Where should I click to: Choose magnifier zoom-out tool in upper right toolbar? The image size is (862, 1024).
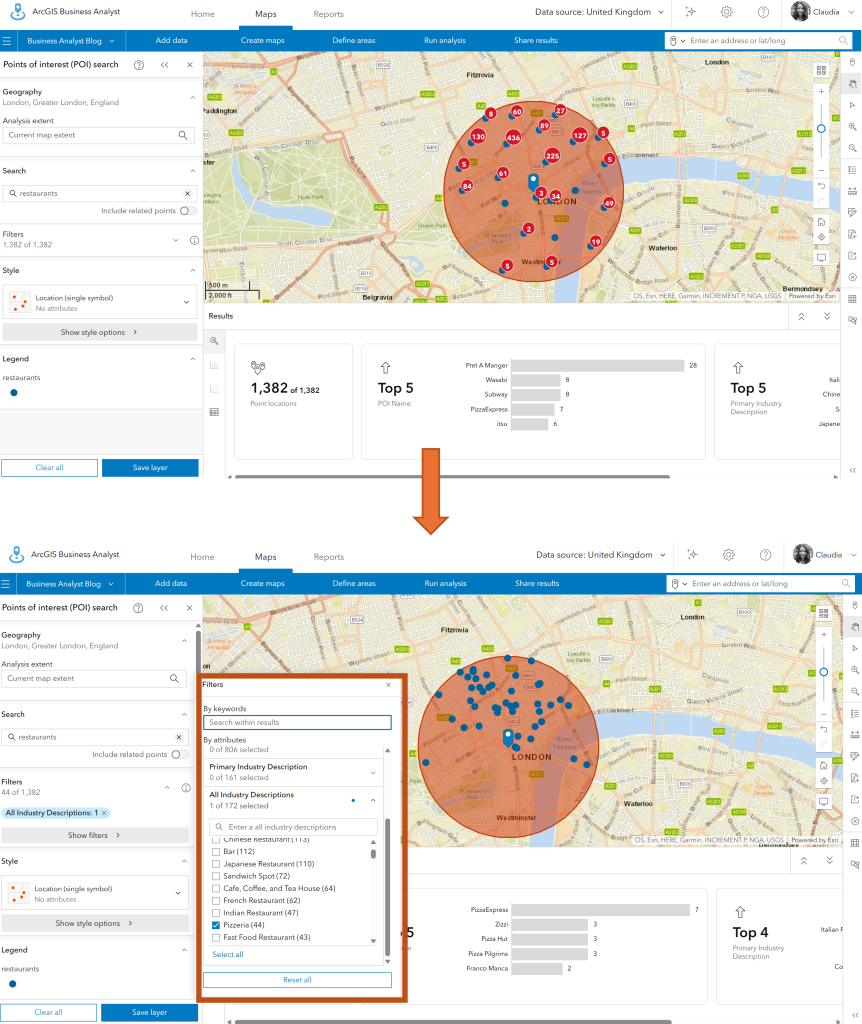[852, 148]
